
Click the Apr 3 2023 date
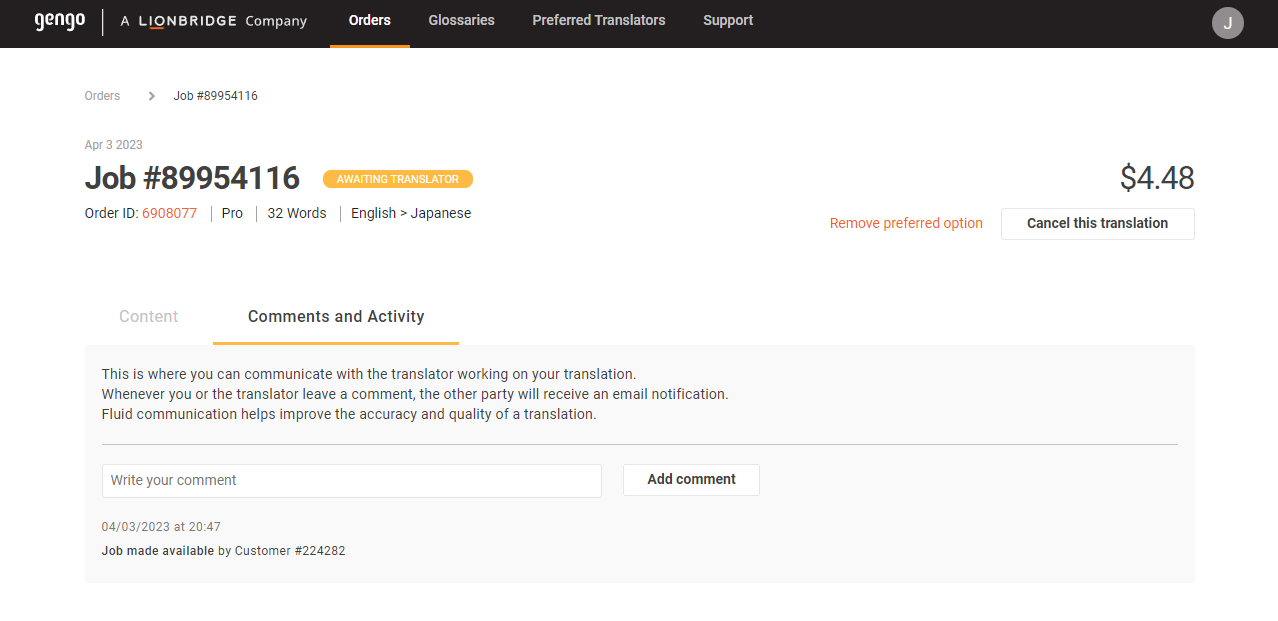114,145
